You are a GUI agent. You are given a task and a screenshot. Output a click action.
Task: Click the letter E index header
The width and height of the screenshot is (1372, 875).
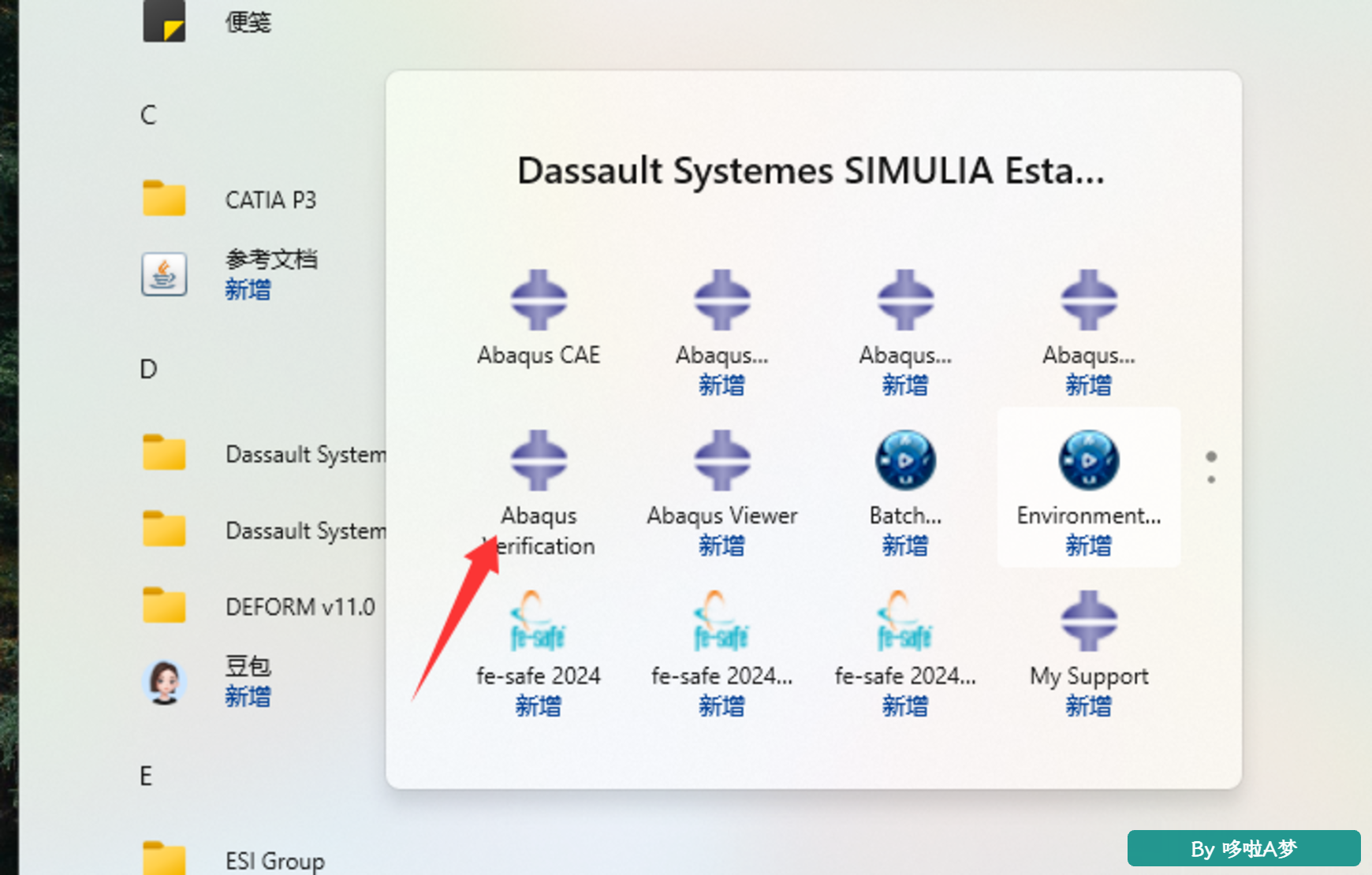[x=147, y=776]
